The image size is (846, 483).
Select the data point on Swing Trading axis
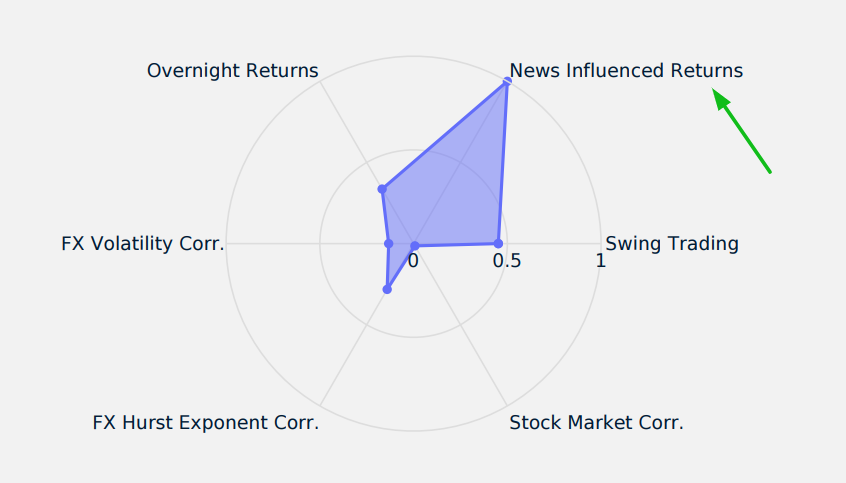497,243
